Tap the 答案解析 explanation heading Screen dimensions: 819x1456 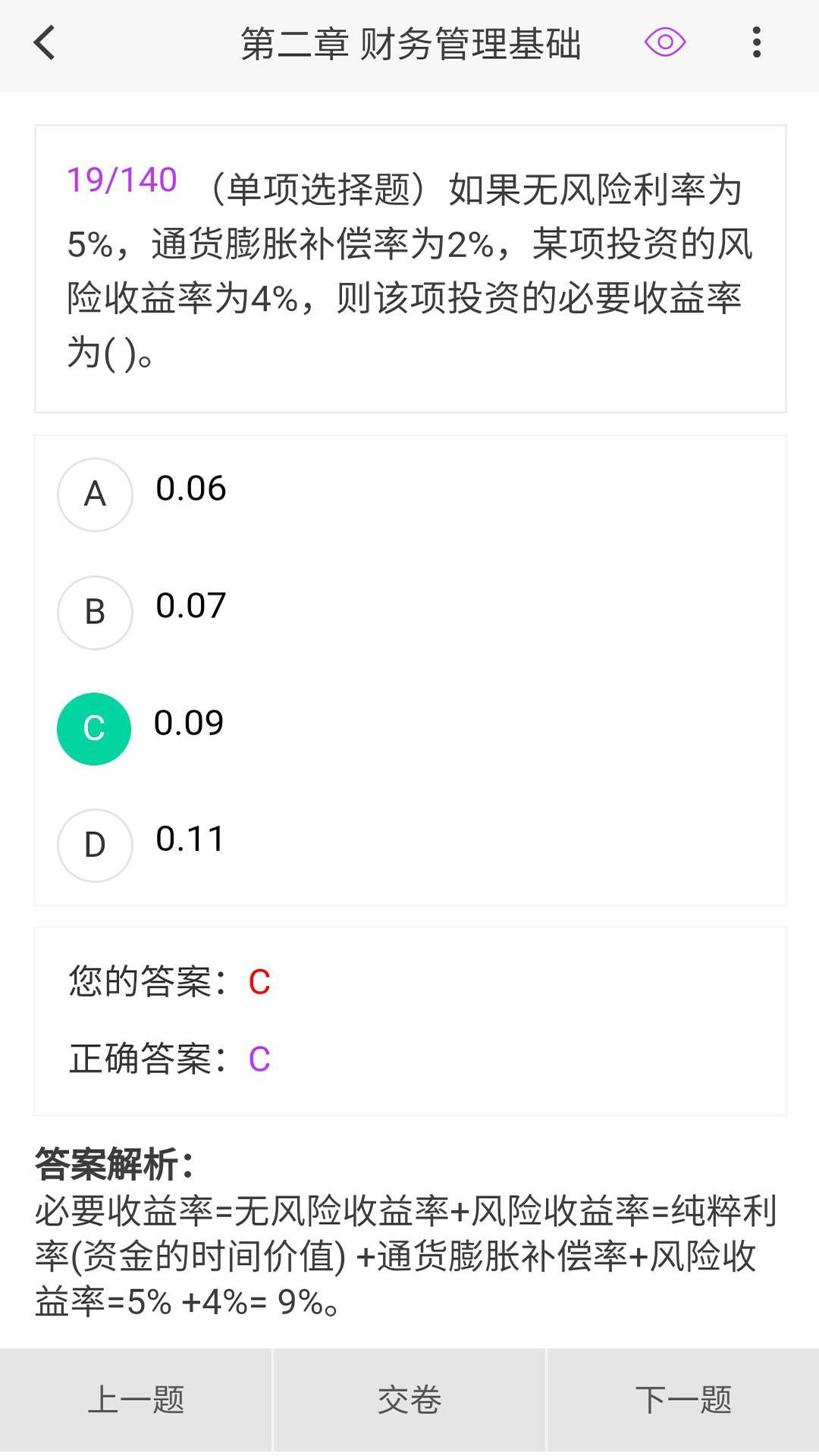pos(114,1164)
